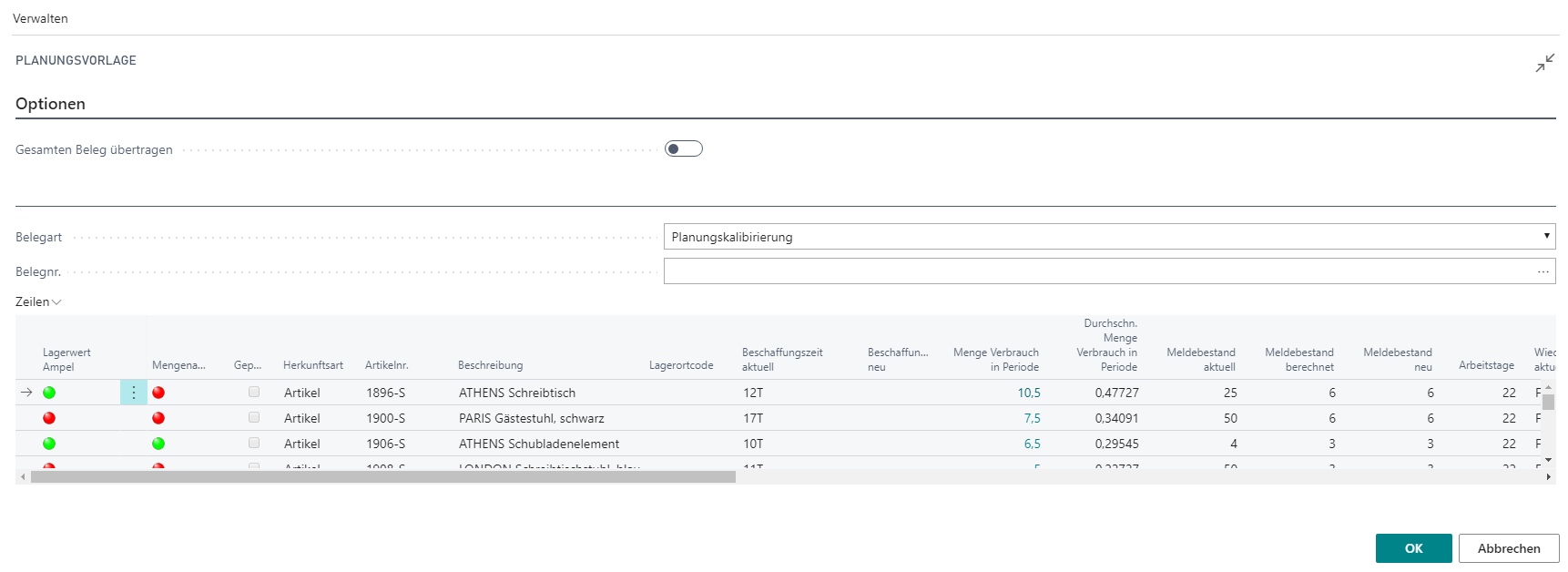
Task: Click the Menge Verbrauch in Periode header
Action: click(996, 360)
